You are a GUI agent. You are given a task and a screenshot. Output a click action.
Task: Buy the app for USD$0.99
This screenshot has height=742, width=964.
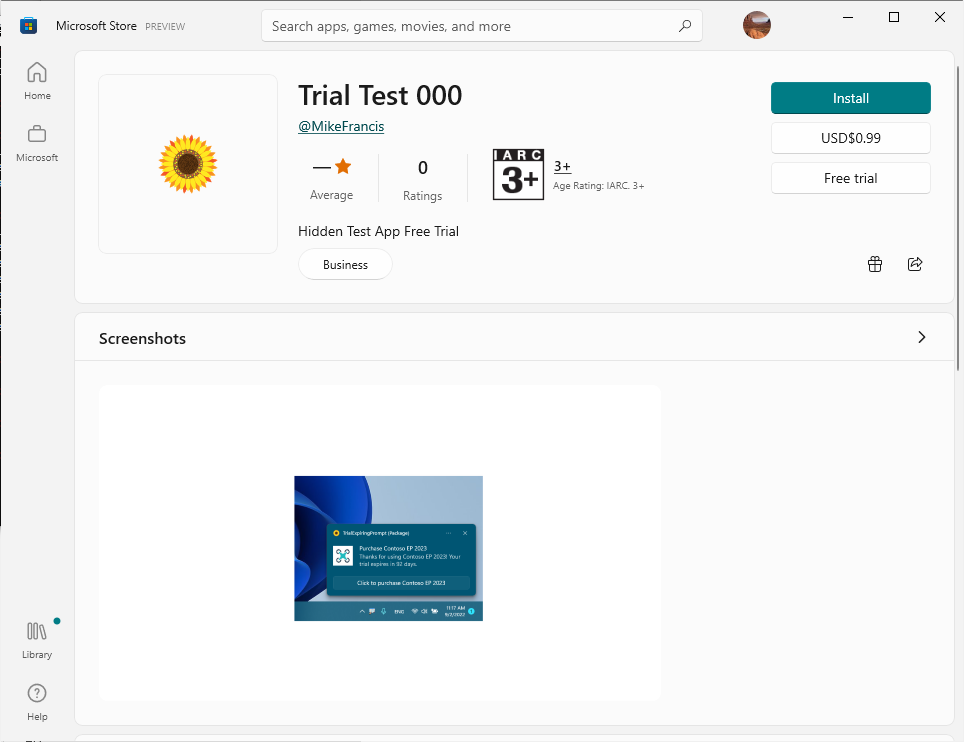[x=850, y=138]
